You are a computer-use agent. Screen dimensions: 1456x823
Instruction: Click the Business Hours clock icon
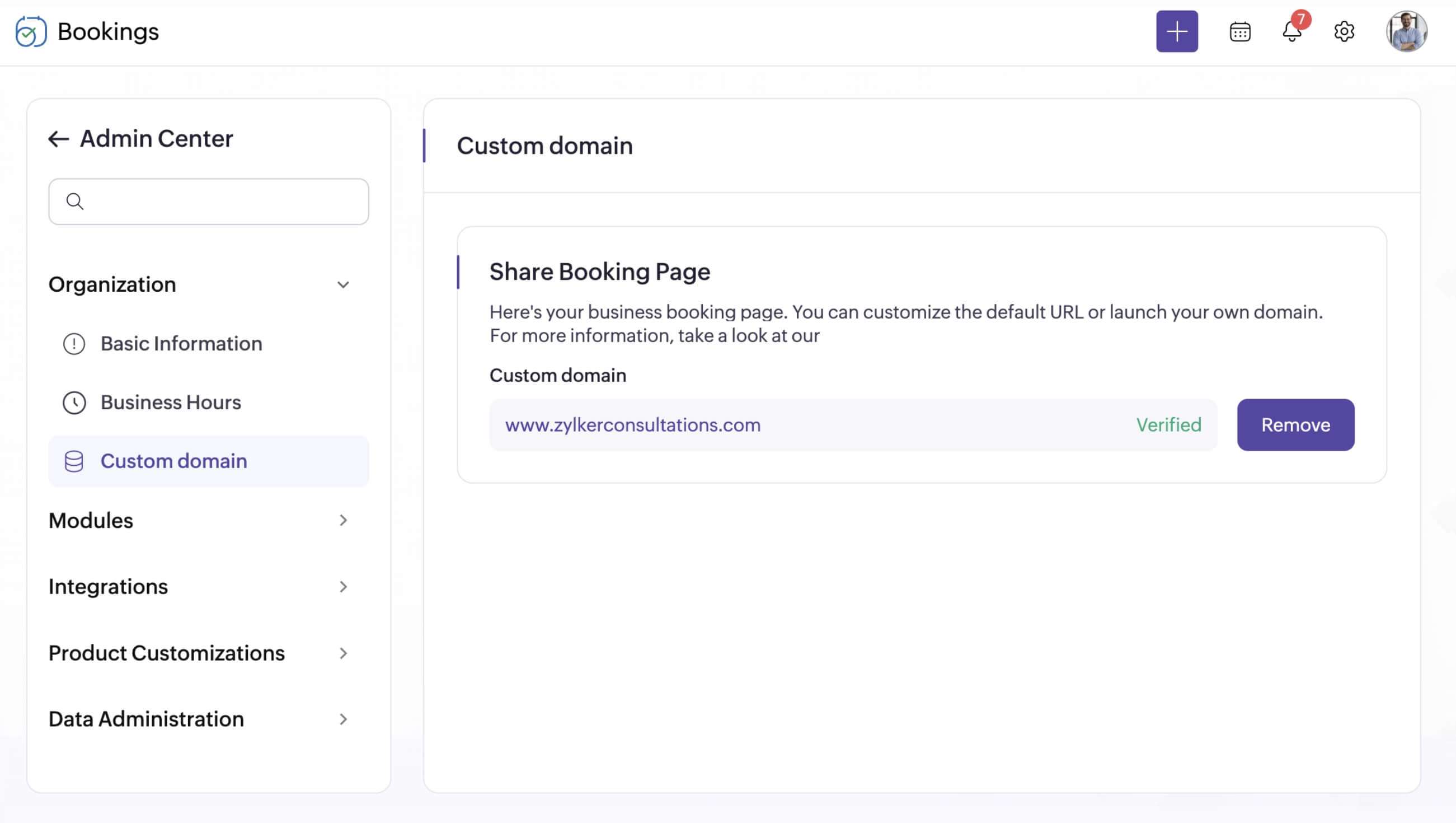74,402
